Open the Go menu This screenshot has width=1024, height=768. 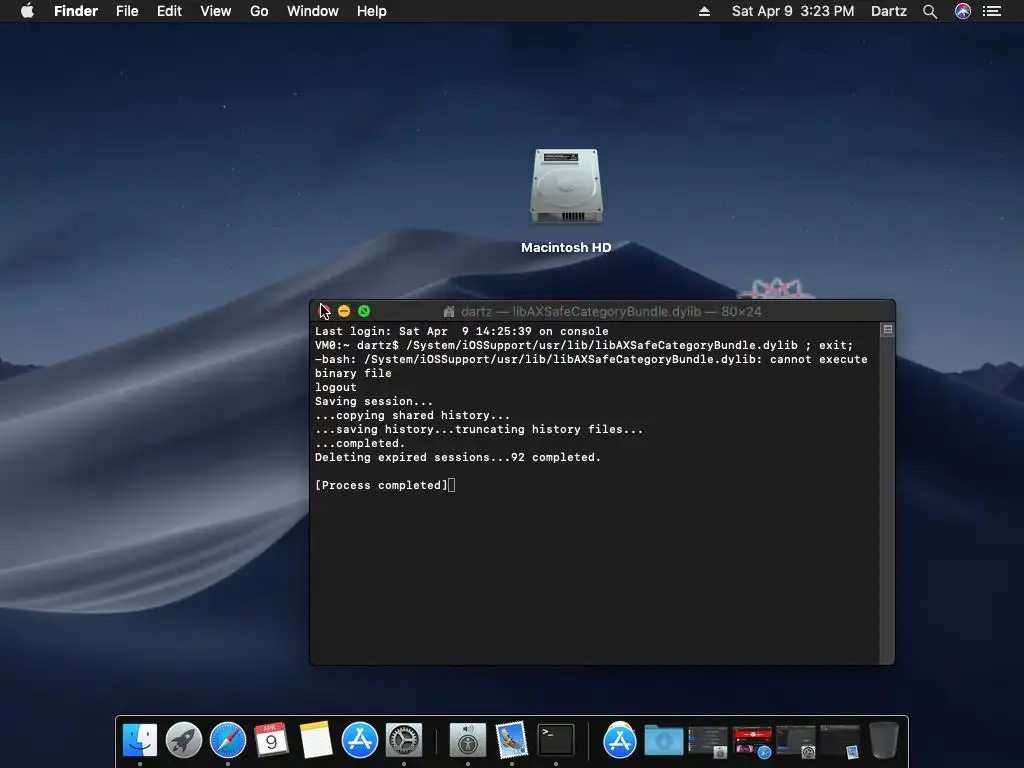coord(259,11)
